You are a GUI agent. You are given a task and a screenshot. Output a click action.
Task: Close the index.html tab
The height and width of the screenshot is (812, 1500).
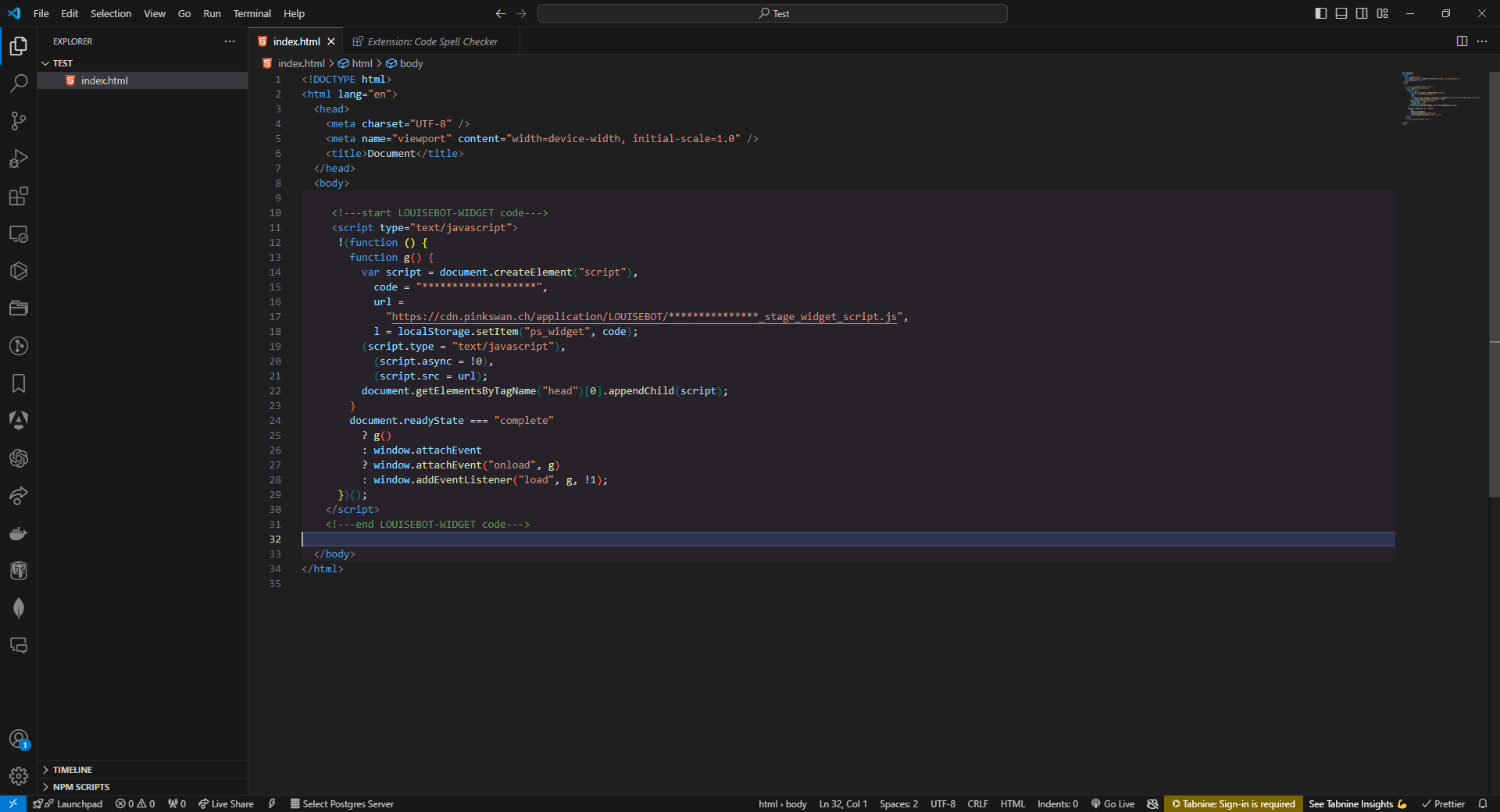(331, 41)
